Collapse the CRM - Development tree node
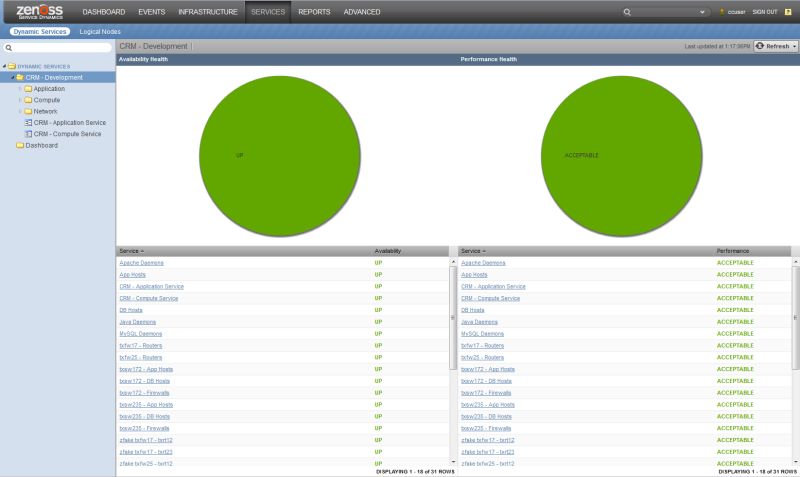 (x=13, y=78)
